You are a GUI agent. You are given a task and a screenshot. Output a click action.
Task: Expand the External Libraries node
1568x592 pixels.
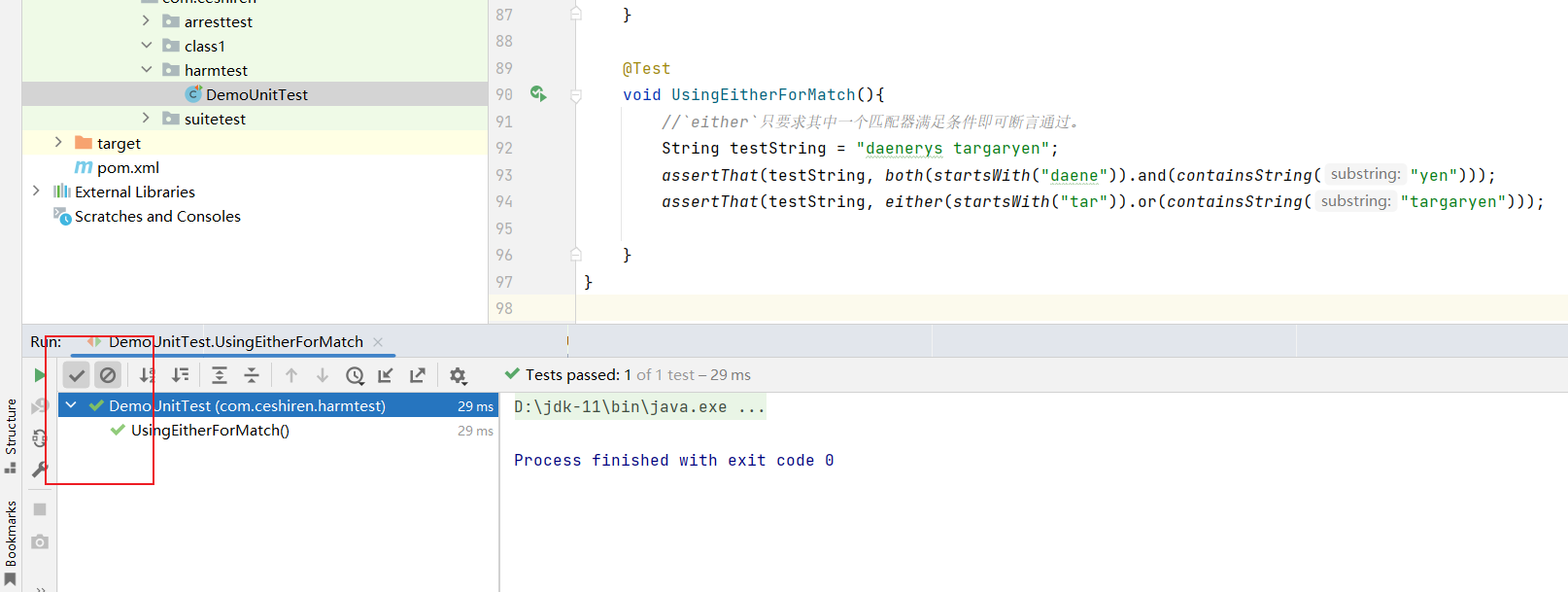(36, 192)
